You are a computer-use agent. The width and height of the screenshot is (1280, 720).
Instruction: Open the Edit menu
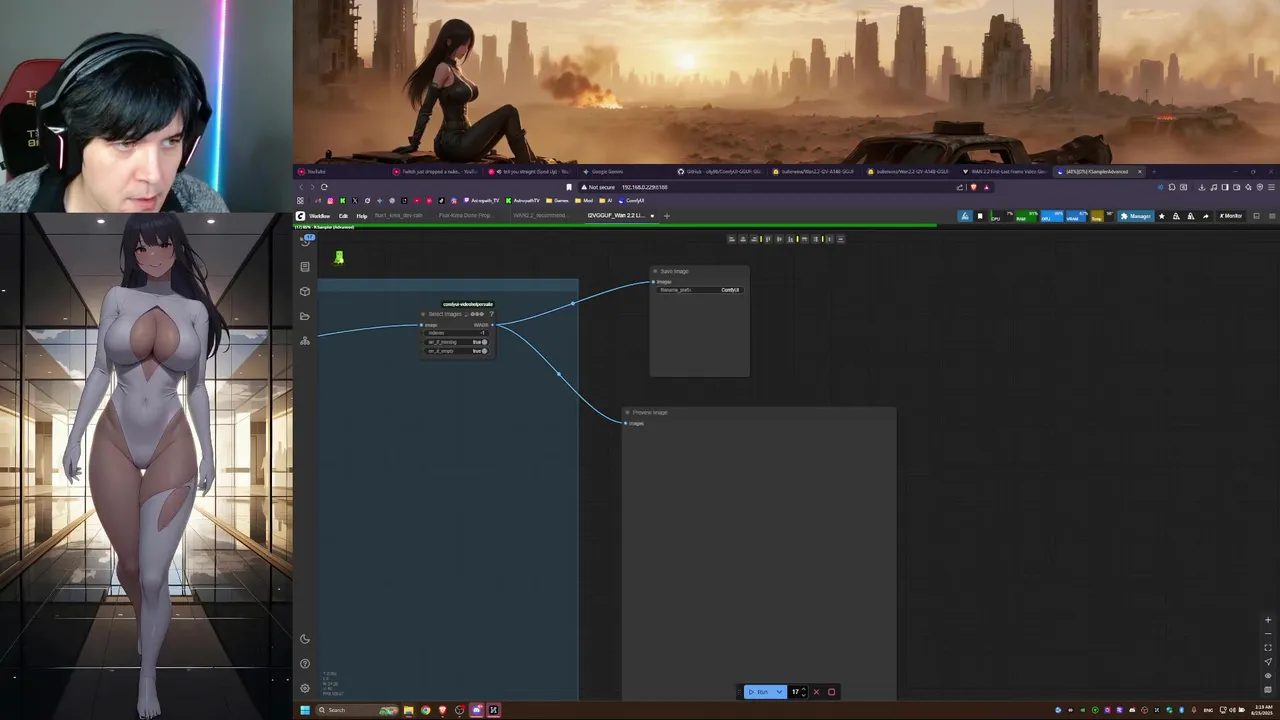[x=343, y=216]
